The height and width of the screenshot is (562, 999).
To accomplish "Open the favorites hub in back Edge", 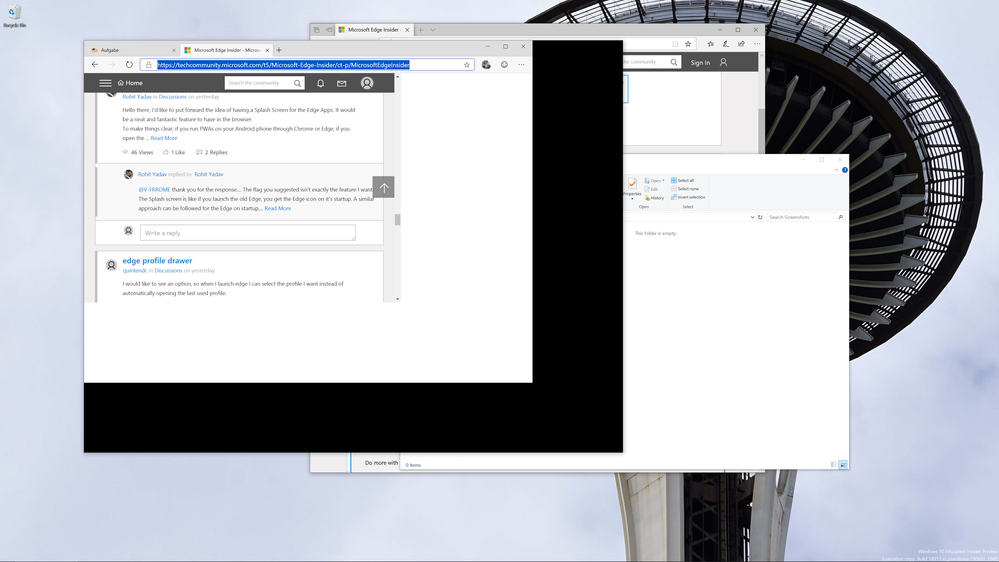I will [x=710, y=44].
